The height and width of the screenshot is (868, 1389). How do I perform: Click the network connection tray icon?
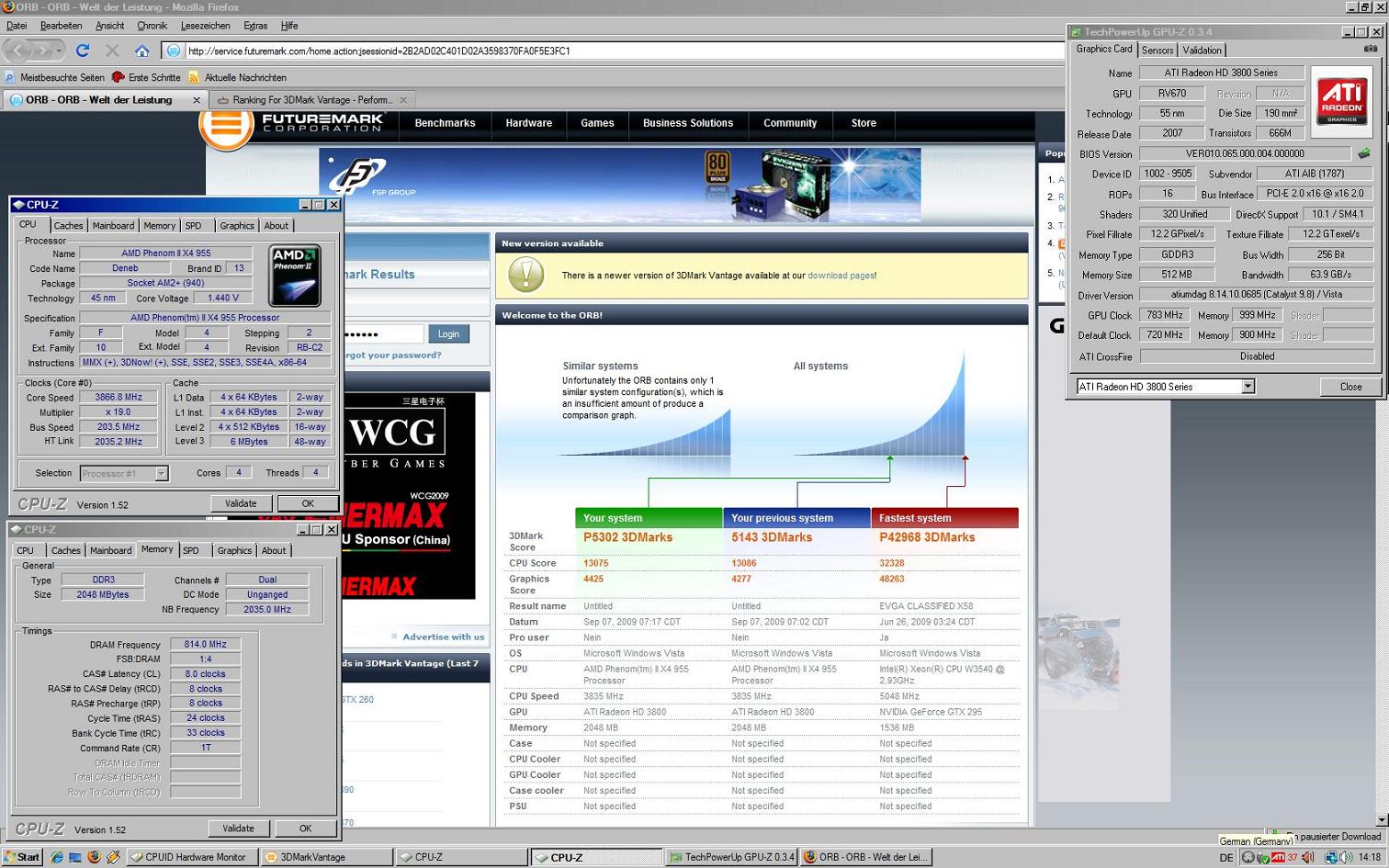(x=1330, y=857)
